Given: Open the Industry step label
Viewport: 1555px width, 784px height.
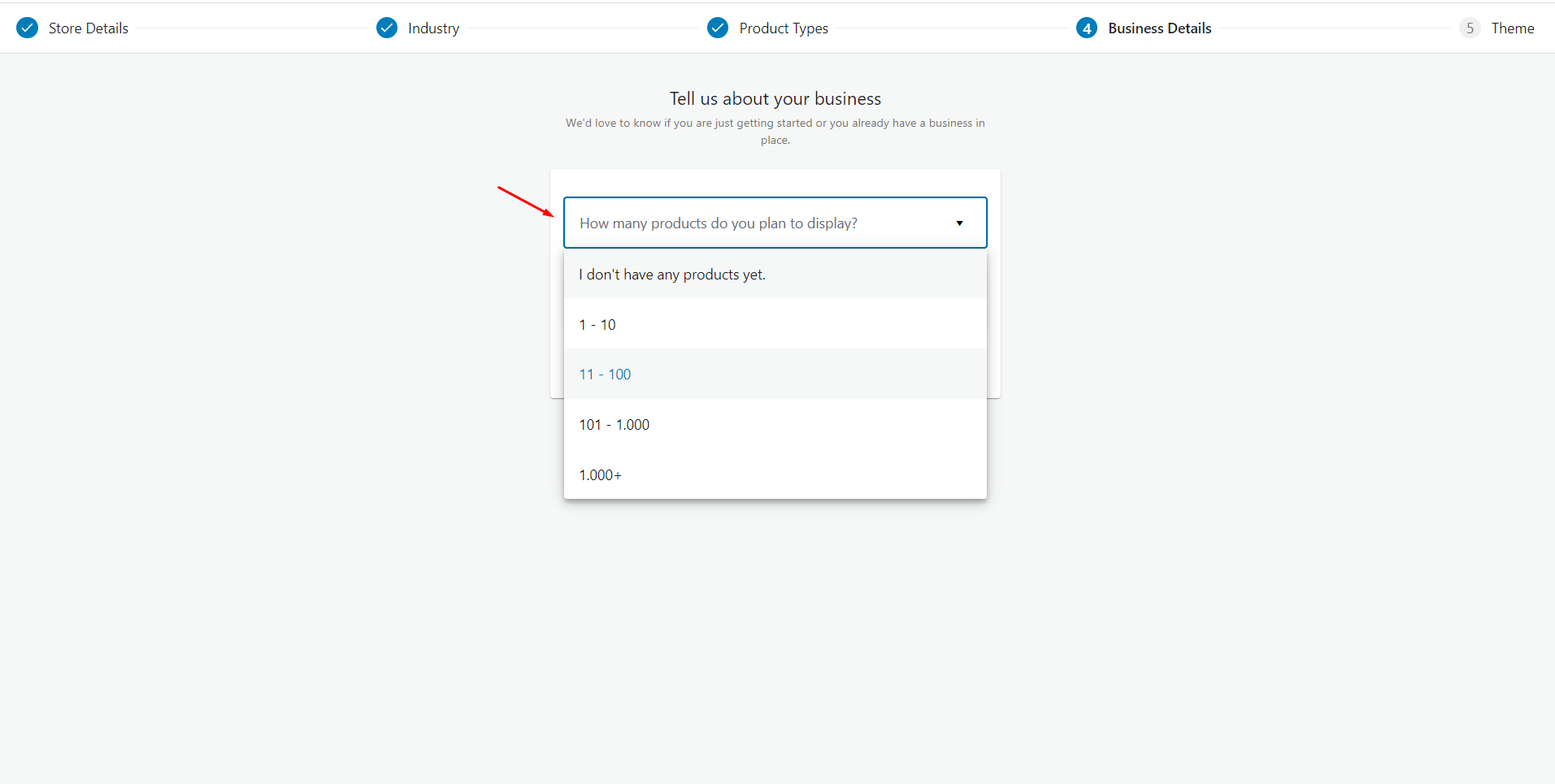Looking at the screenshot, I should [433, 28].
